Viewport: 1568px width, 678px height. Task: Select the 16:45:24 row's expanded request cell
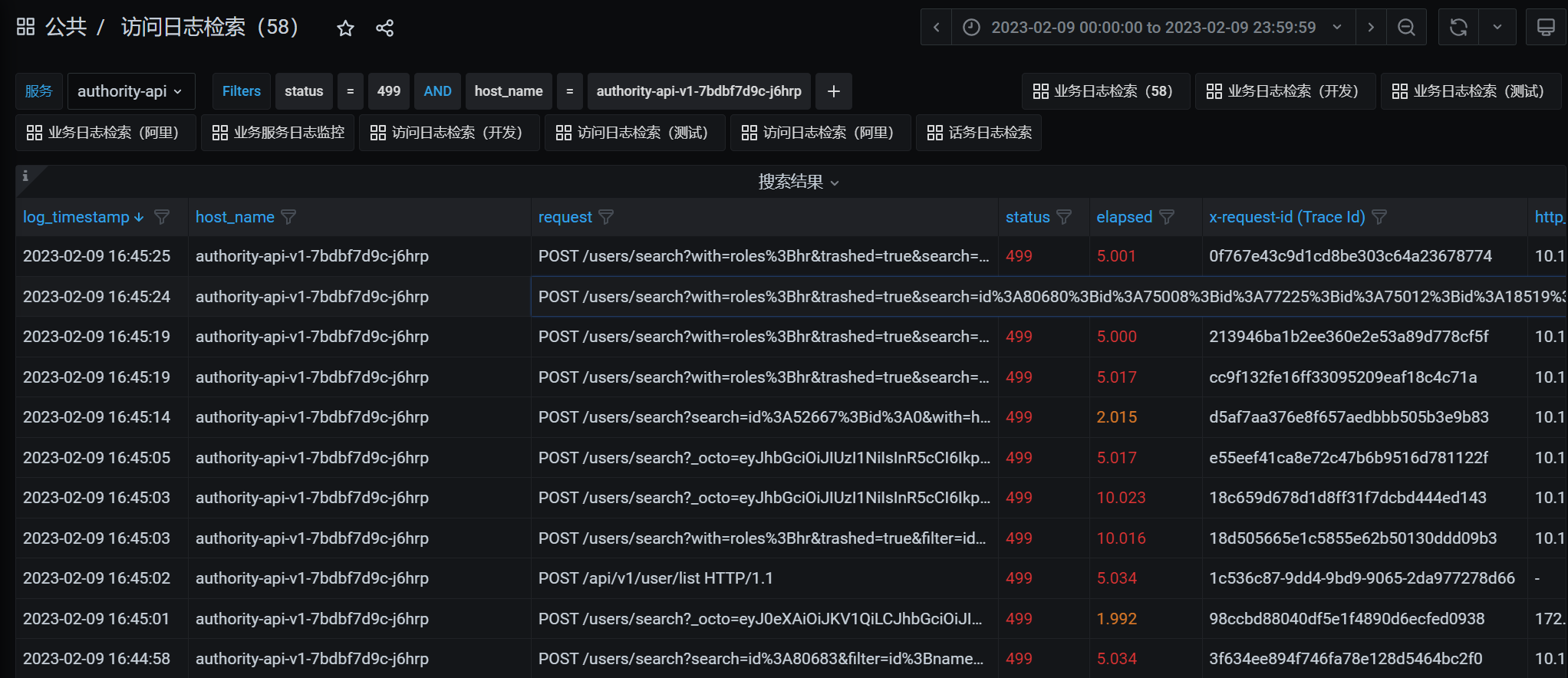coord(1049,297)
